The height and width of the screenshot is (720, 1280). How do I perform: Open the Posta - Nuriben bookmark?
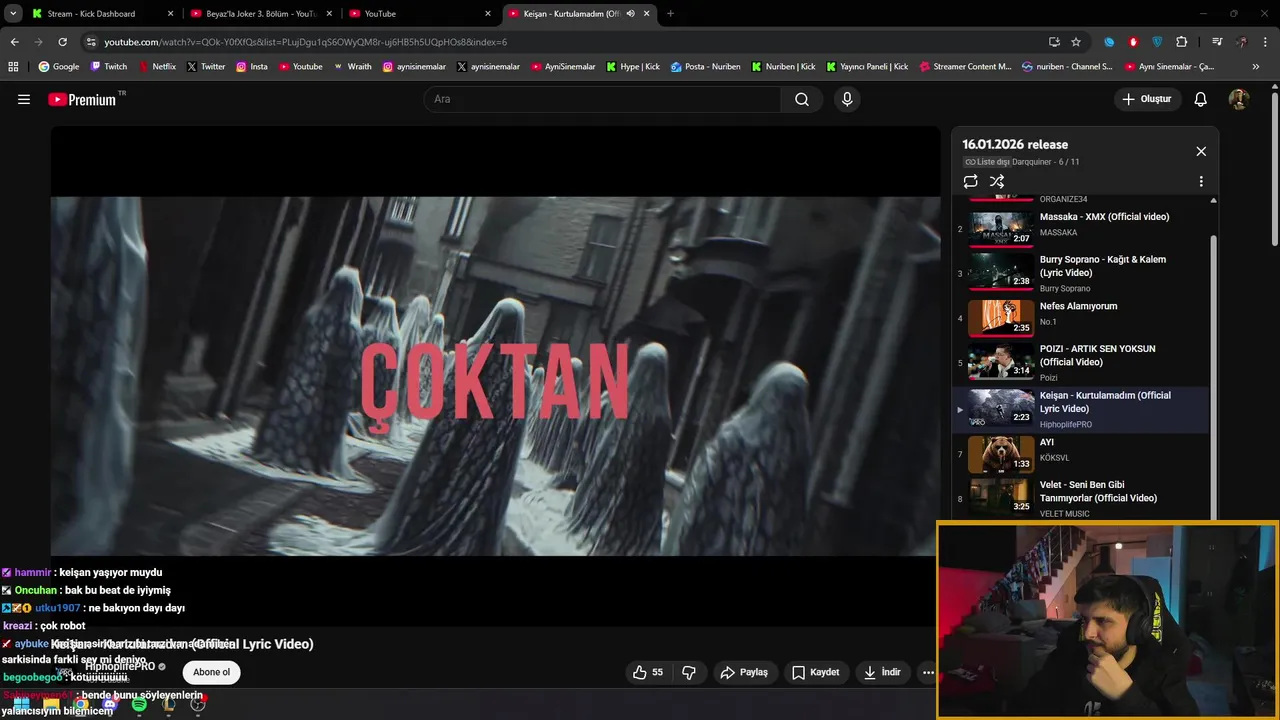click(x=706, y=67)
